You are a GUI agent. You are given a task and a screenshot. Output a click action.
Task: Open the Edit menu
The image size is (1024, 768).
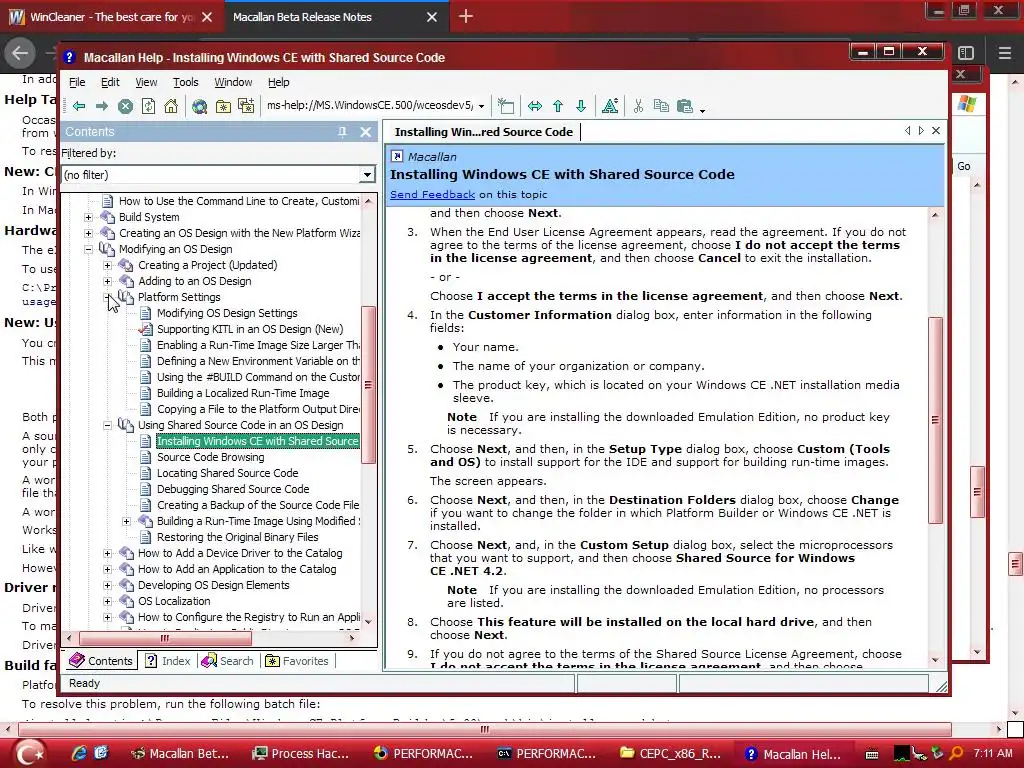(110, 82)
